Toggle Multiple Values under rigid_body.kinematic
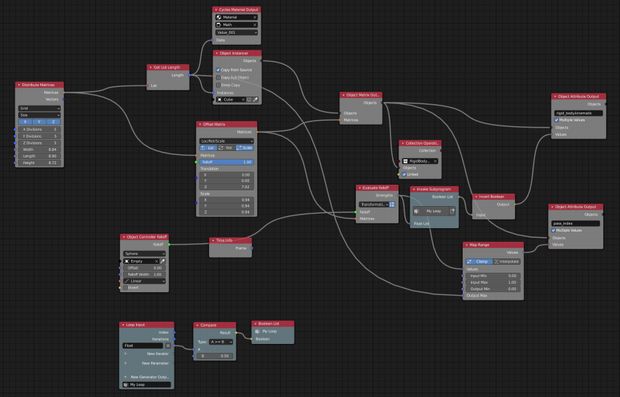This screenshot has width=620, height=397. click(x=557, y=120)
